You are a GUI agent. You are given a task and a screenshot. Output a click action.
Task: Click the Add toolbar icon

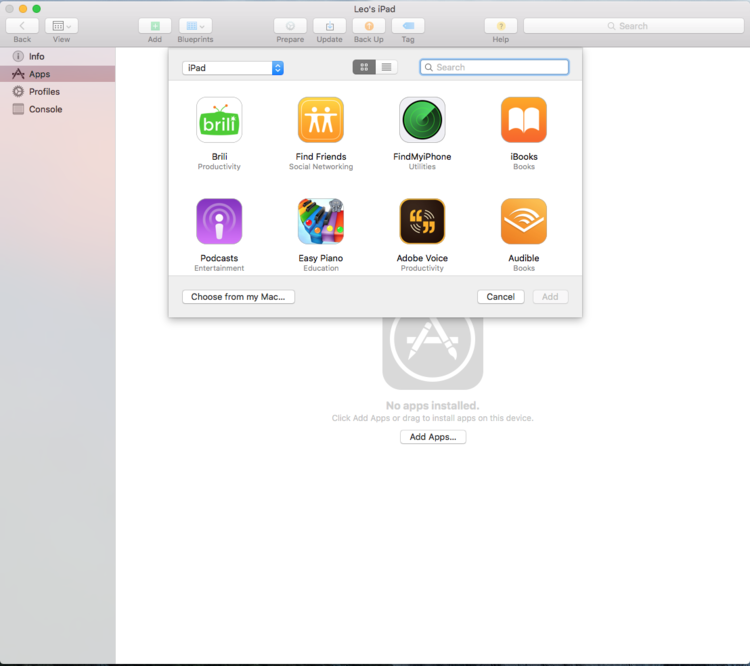[x=154, y=26]
